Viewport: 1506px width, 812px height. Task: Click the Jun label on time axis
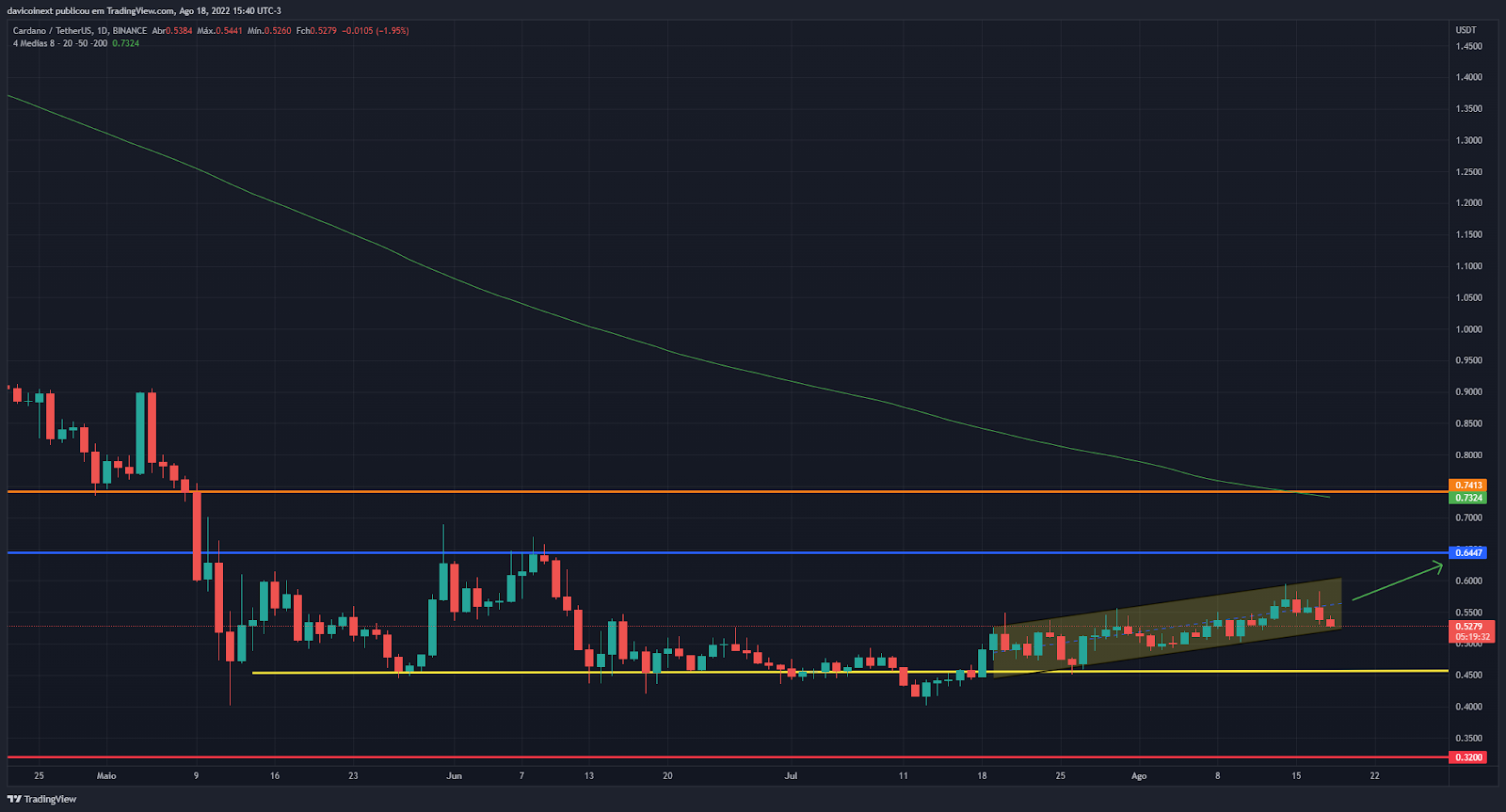click(x=455, y=776)
